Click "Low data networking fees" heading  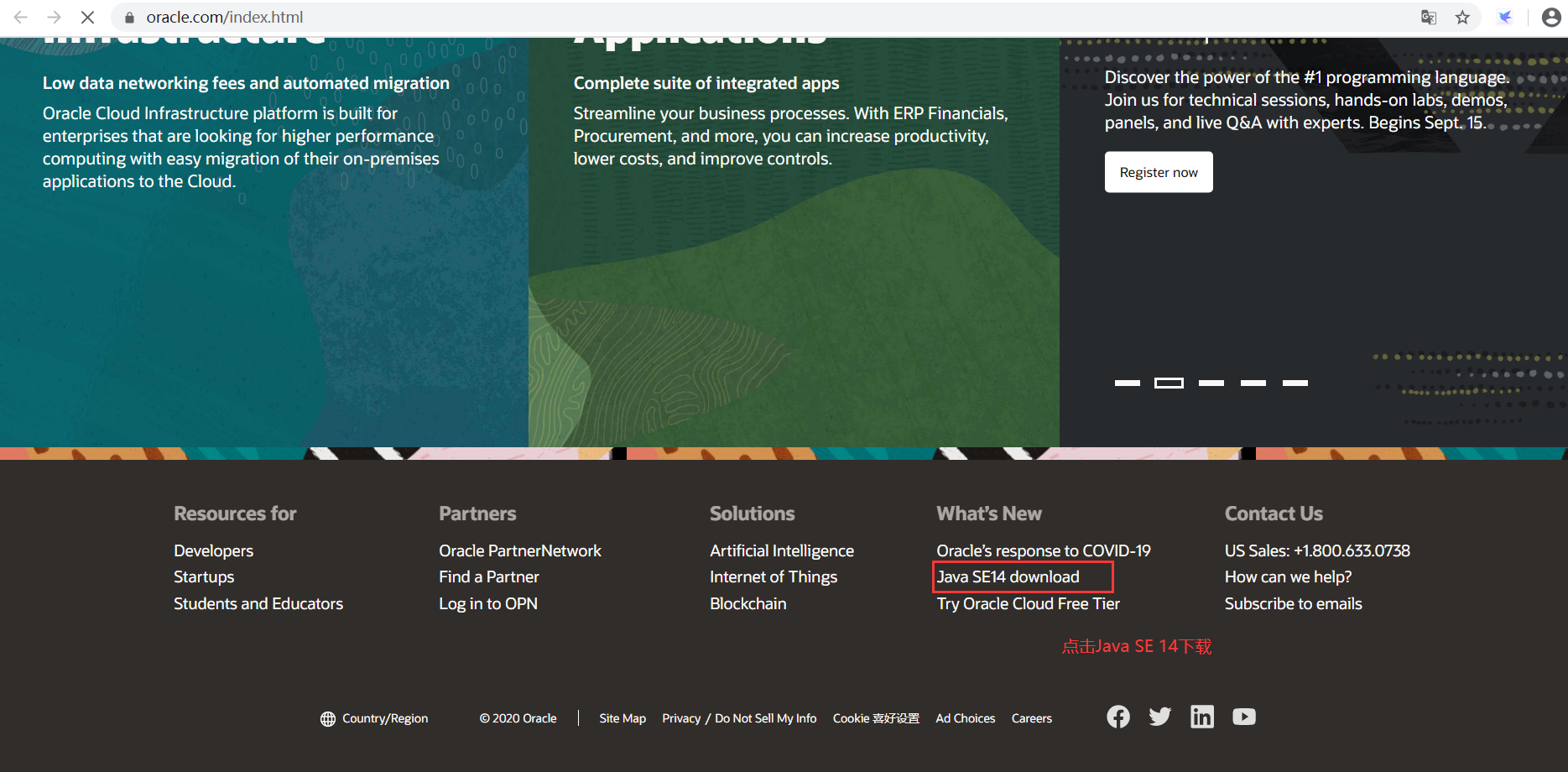[246, 83]
